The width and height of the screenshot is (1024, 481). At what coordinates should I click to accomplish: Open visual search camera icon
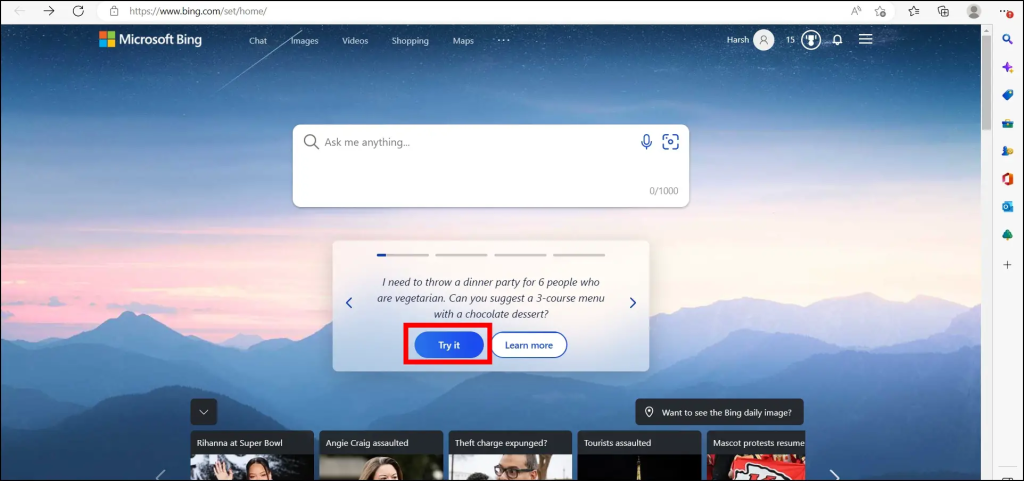tap(670, 142)
